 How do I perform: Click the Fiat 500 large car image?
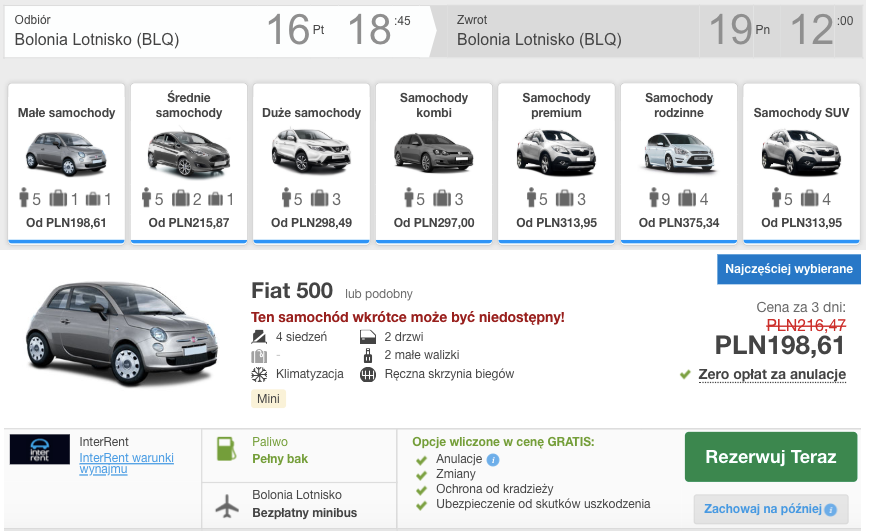coord(121,332)
